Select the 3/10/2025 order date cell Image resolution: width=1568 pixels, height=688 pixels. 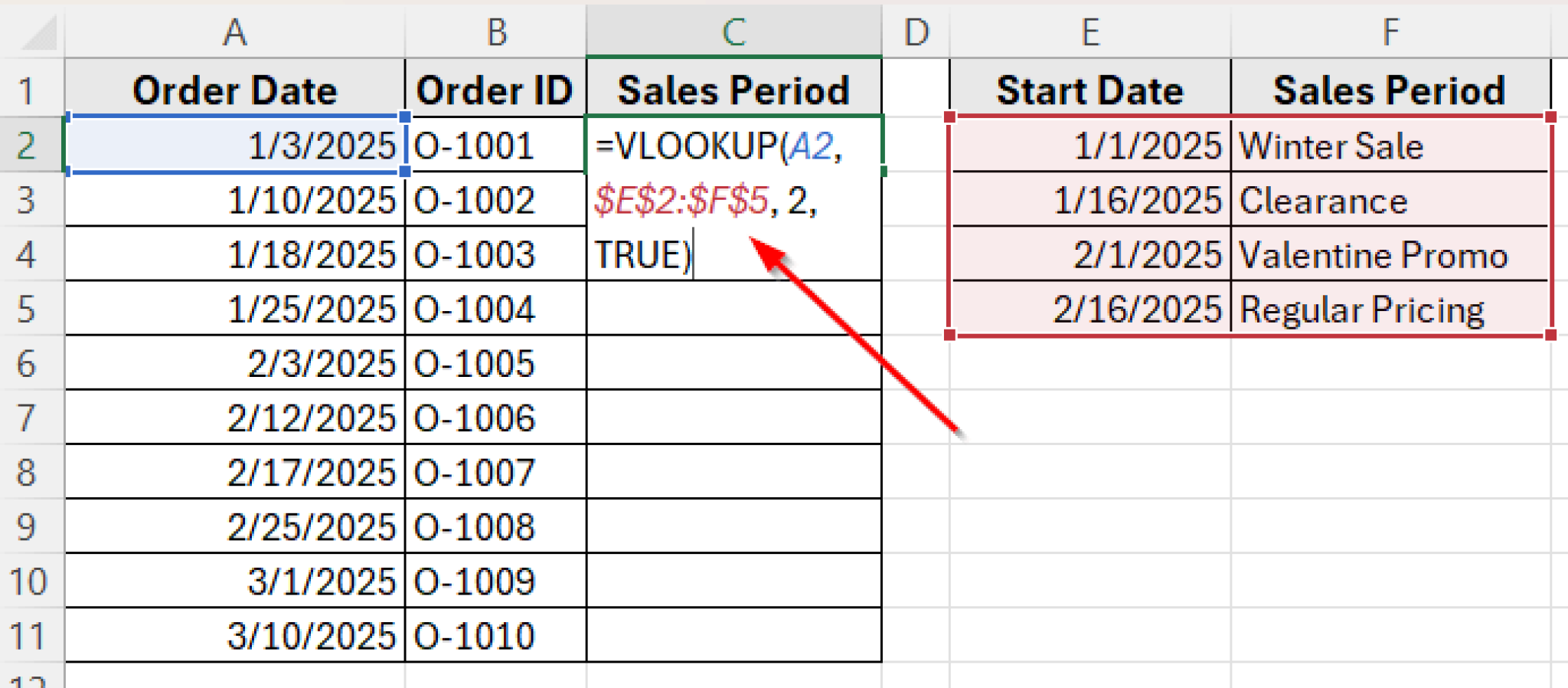[x=234, y=636]
